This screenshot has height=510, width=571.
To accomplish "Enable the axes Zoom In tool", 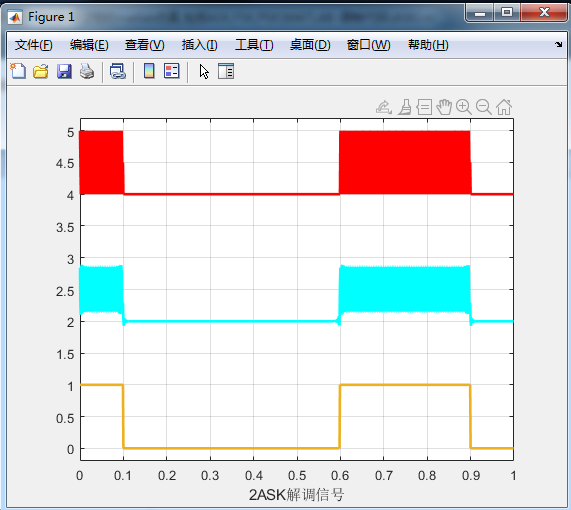I will pyautogui.click(x=464, y=107).
